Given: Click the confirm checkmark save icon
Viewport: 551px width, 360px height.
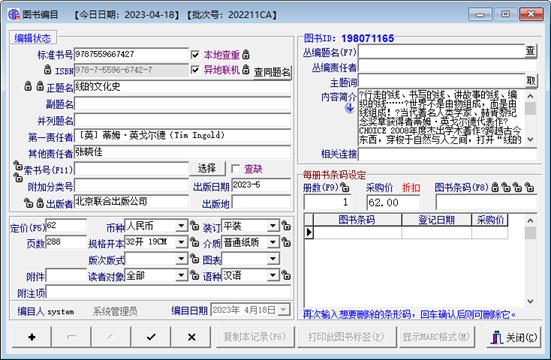Looking at the screenshot, I should (151, 337).
